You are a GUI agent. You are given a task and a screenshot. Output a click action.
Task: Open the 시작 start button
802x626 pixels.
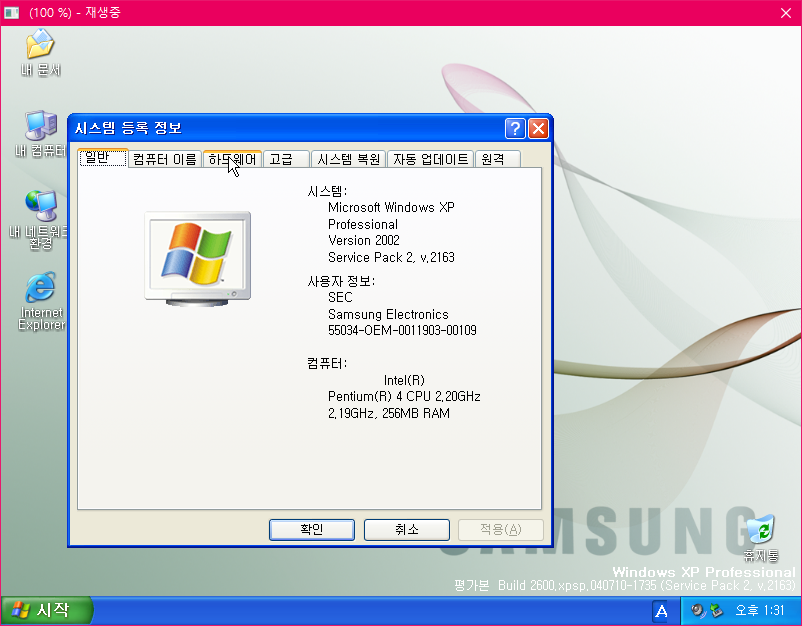click(46, 610)
